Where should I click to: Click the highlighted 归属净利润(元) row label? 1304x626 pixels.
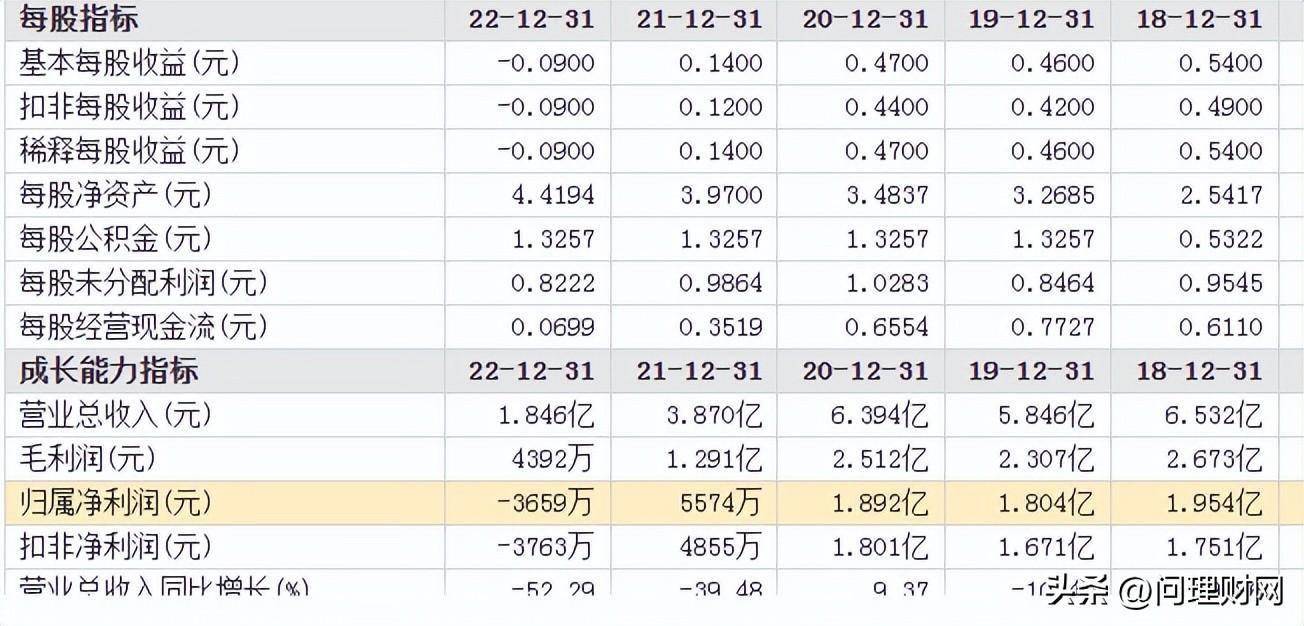[116, 503]
